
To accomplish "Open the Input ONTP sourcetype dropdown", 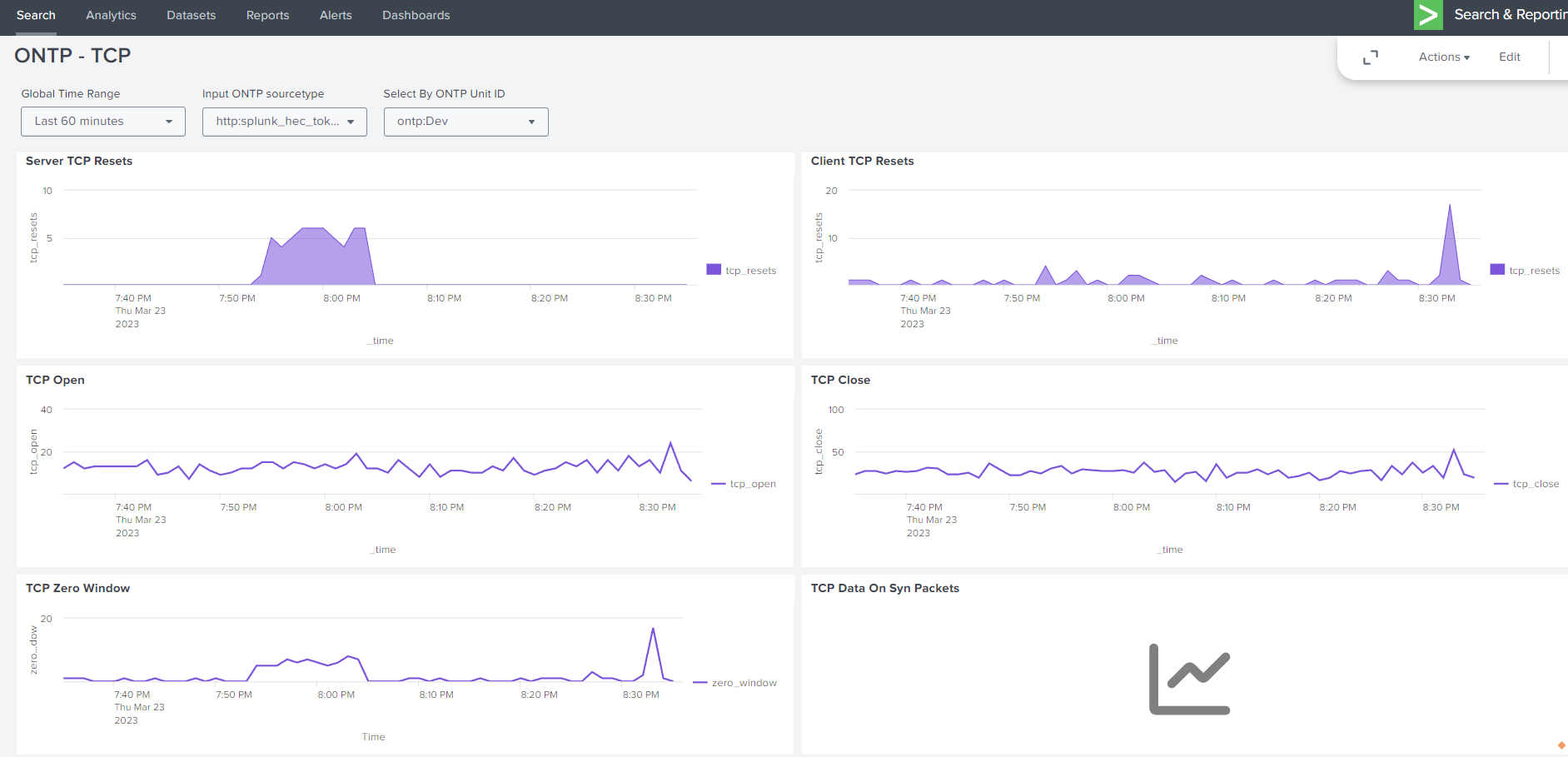I will coord(285,122).
